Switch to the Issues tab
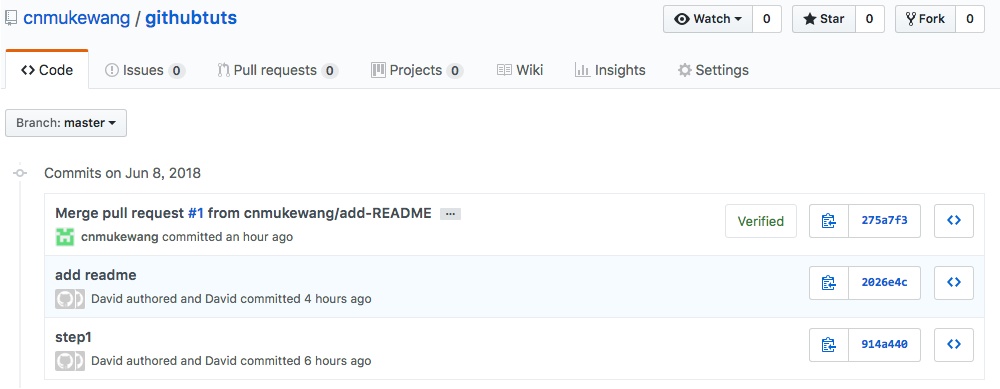Screen dimensions: 1000x389 [145, 70]
